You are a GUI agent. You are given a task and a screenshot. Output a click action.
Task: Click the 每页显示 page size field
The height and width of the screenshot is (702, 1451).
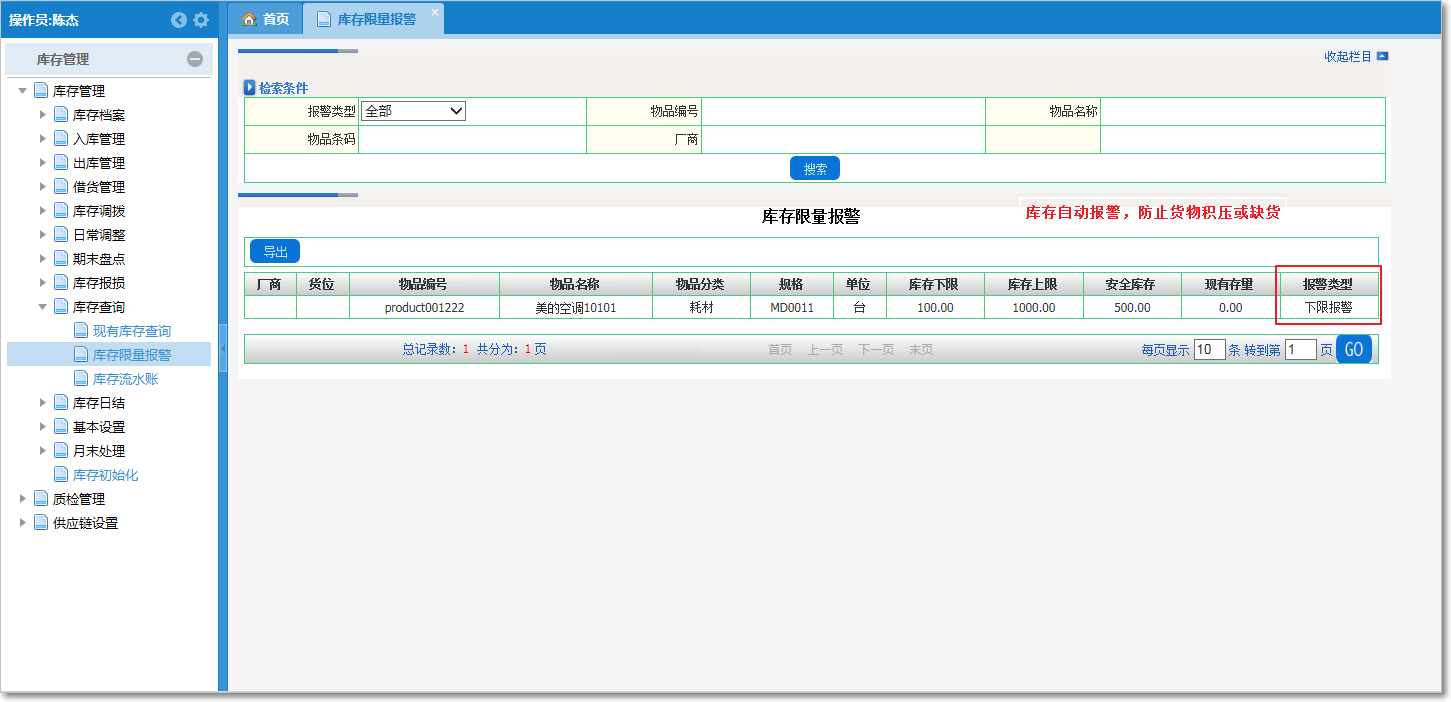click(1209, 350)
